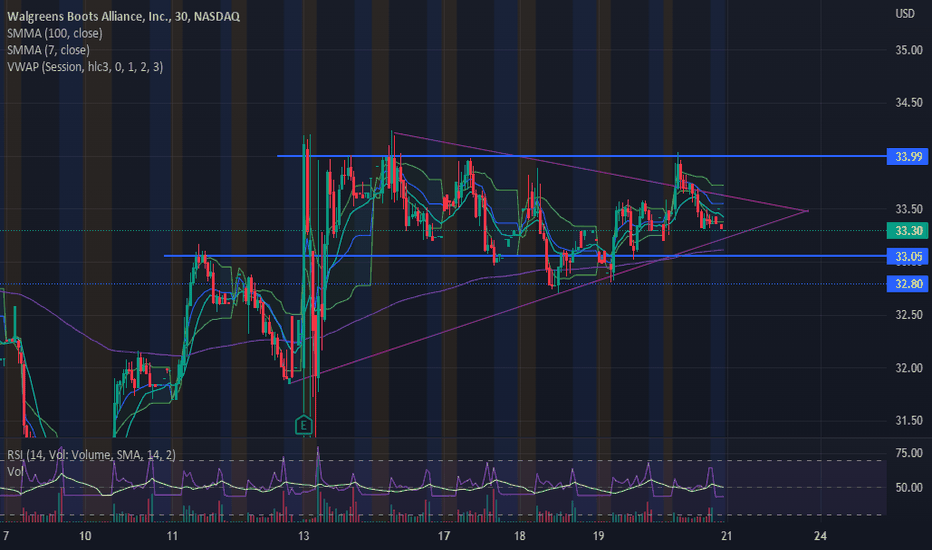This screenshot has width=932, height=550.
Task: Click date 18 on the time axis
Action: click(x=519, y=536)
